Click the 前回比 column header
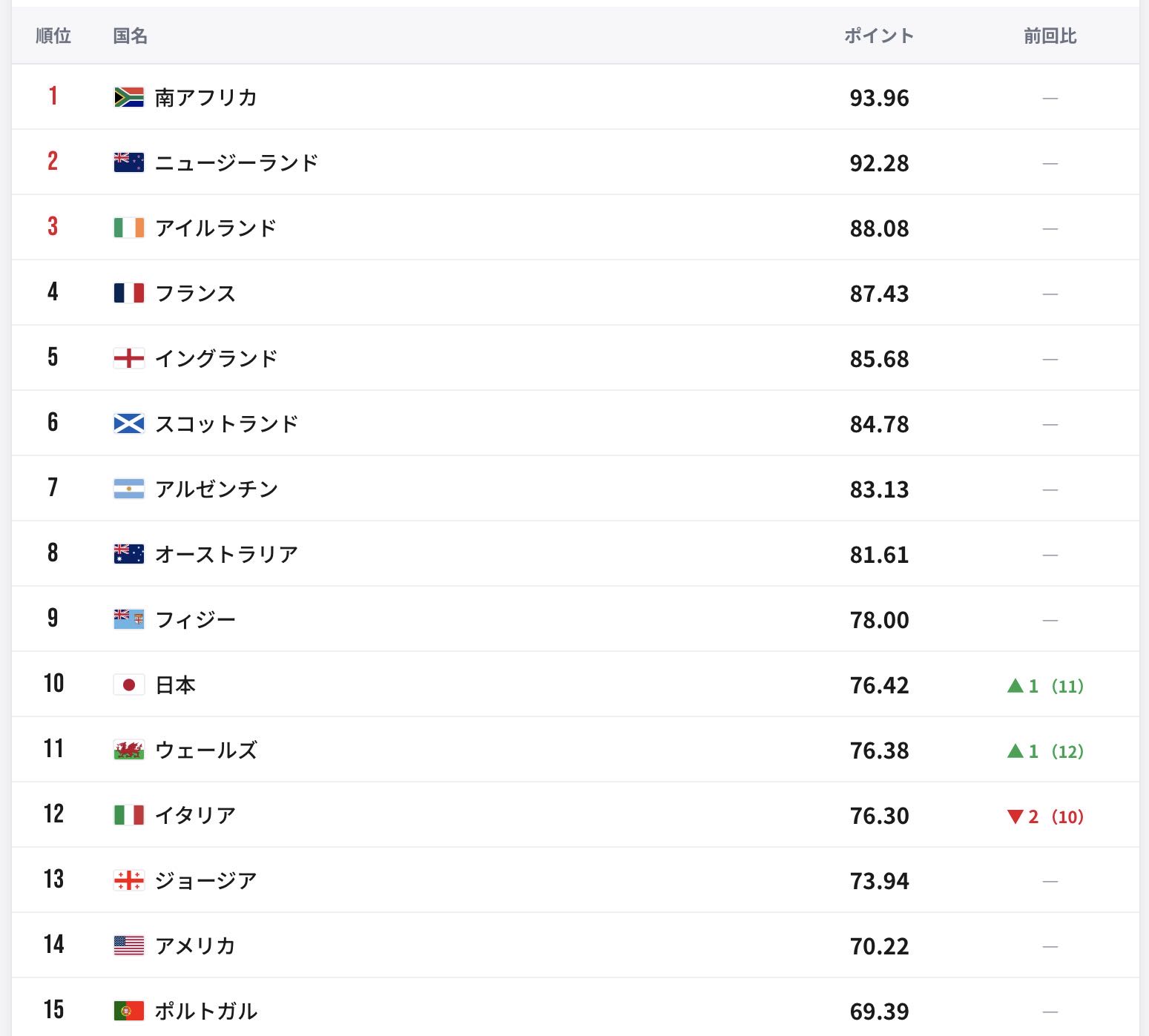The width and height of the screenshot is (1149, 1036). point(1050,36)
